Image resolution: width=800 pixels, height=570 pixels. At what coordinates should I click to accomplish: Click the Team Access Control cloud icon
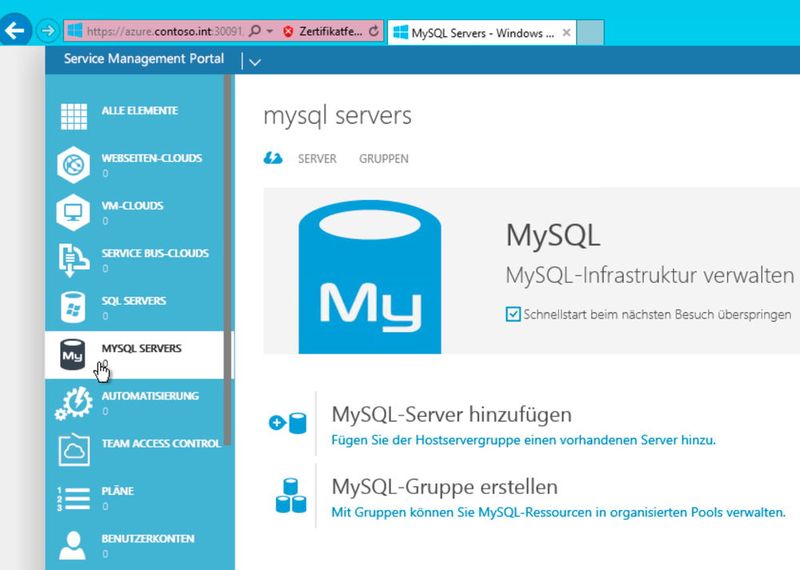click(x=74, y=450)
